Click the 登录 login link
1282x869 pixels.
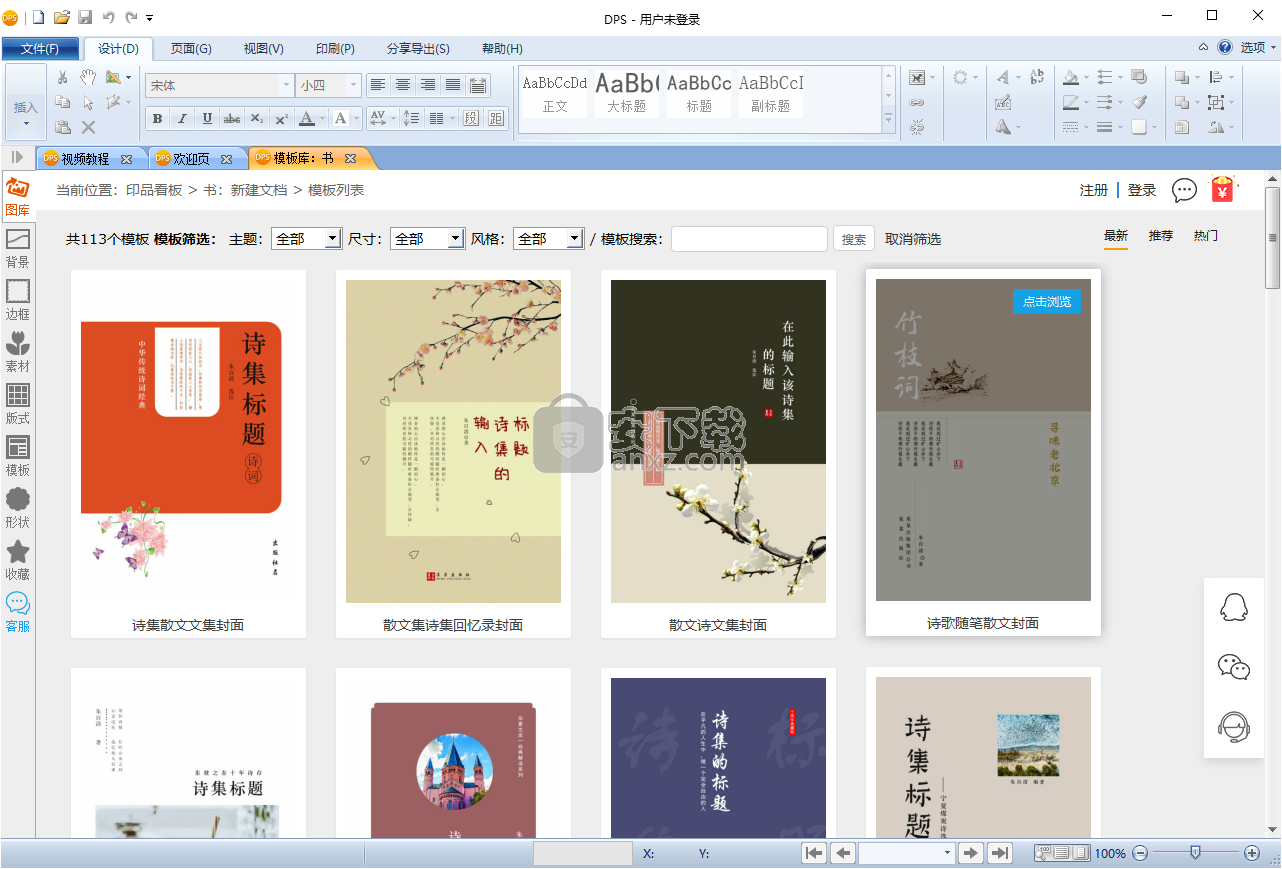[x=1142, y=190]
